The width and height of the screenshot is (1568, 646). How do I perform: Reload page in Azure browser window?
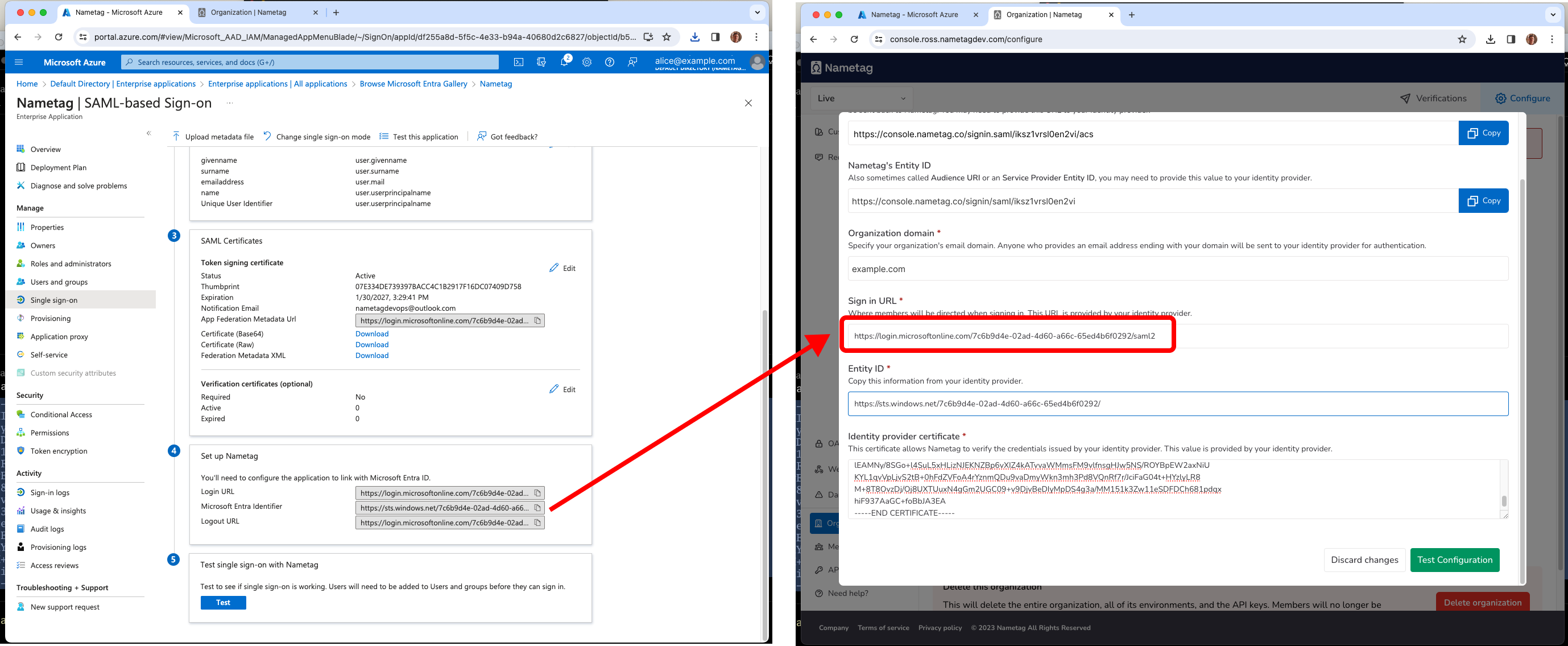[59, 37]
